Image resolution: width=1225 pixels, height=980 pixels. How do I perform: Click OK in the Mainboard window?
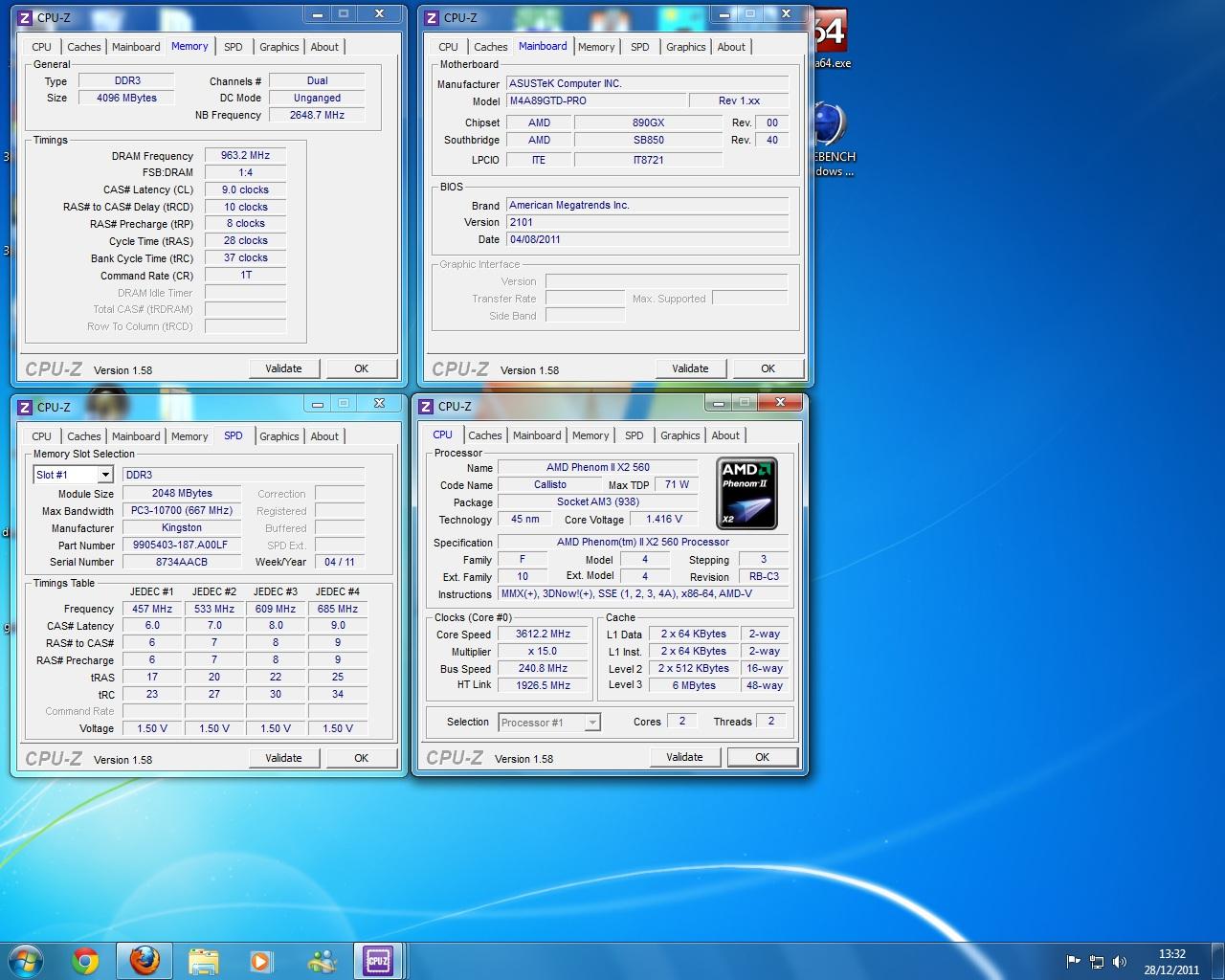pos(768,368)
